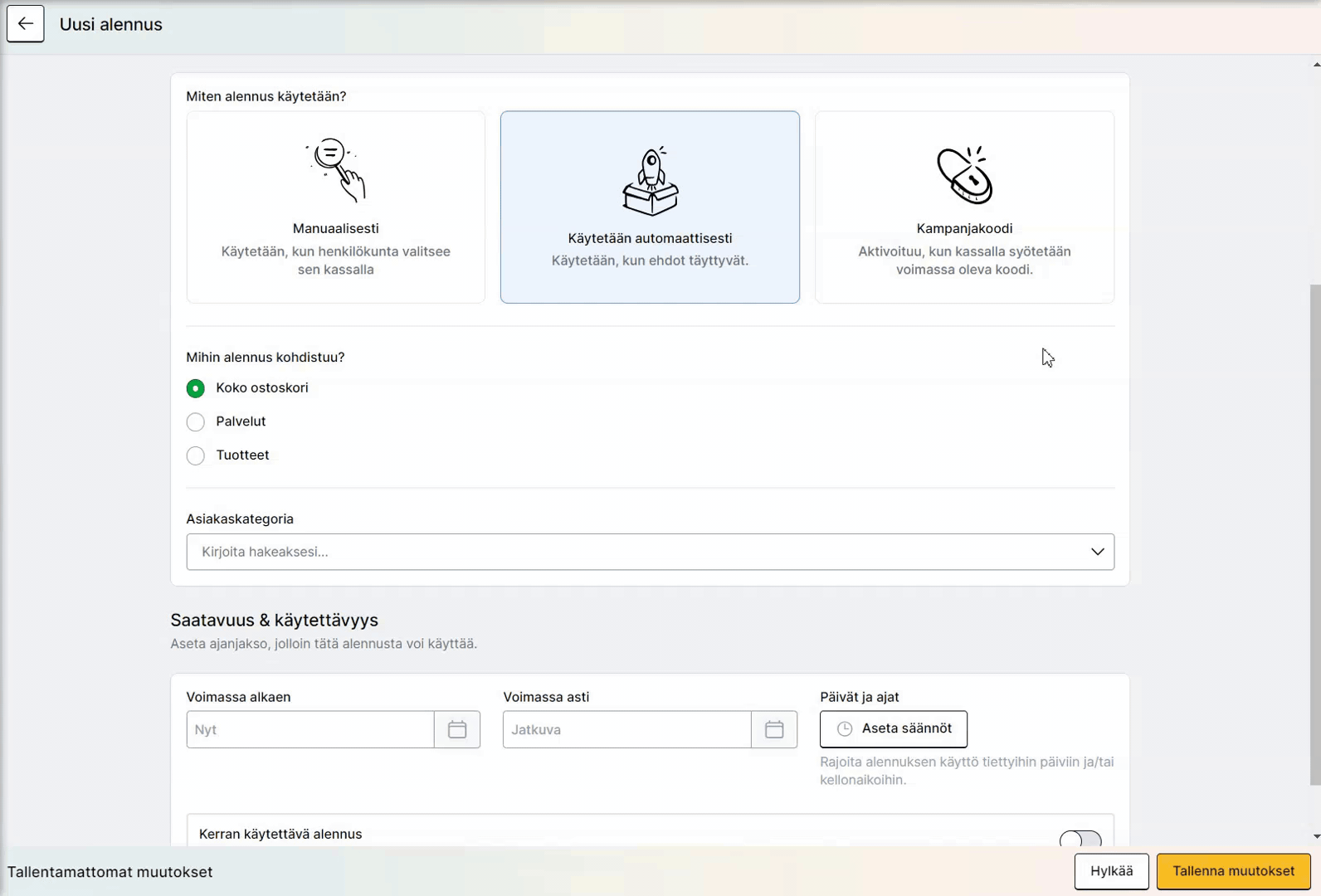
Task: Click the vertical page scrollbar thumb
Action: pos(1315,534)
